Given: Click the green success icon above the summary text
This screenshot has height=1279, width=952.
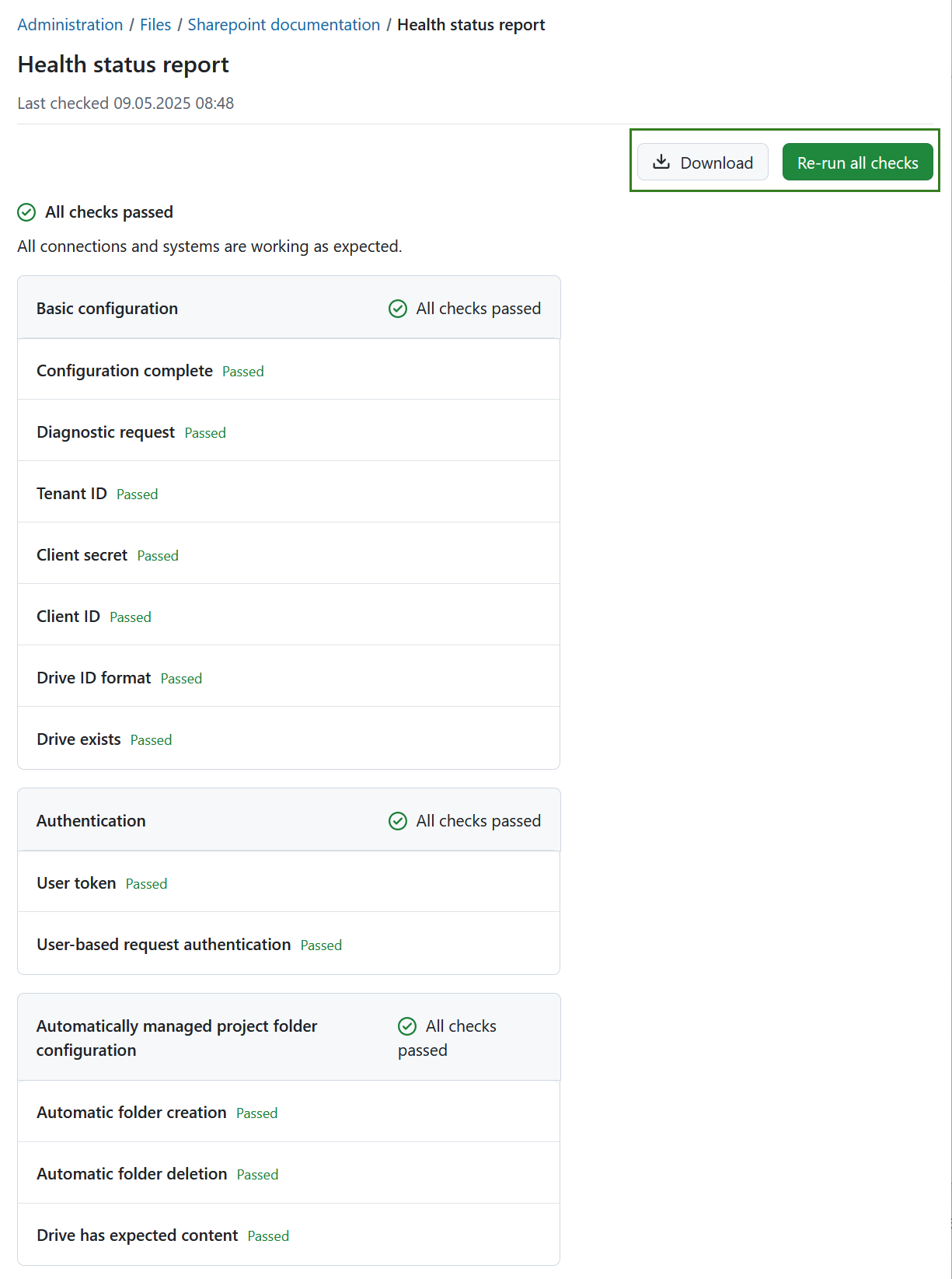Looking at the screenshot, I should click(27, 211).
